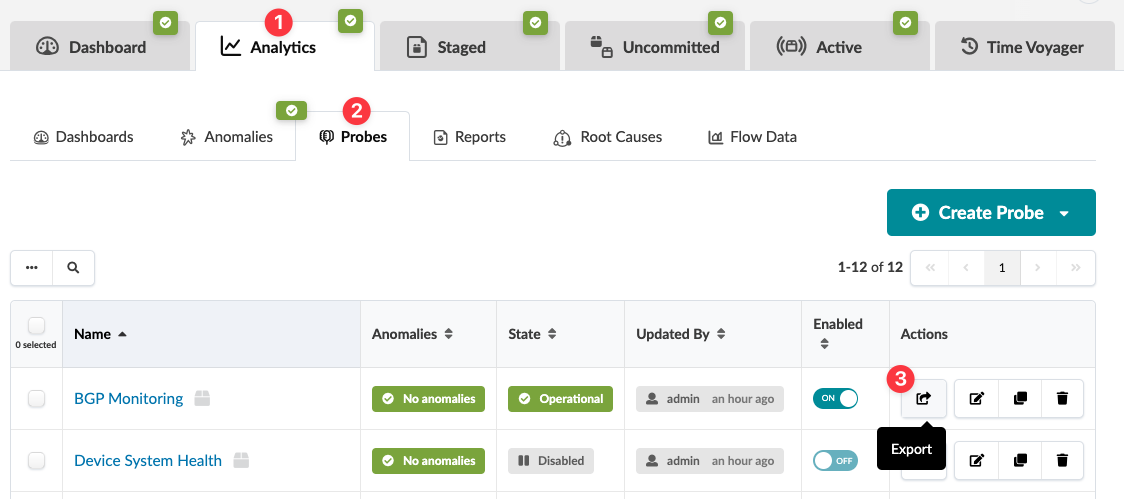Disable the BGP Monitoring probe toggle
This screenshot has height=499, width=1124.
point(835,398)
